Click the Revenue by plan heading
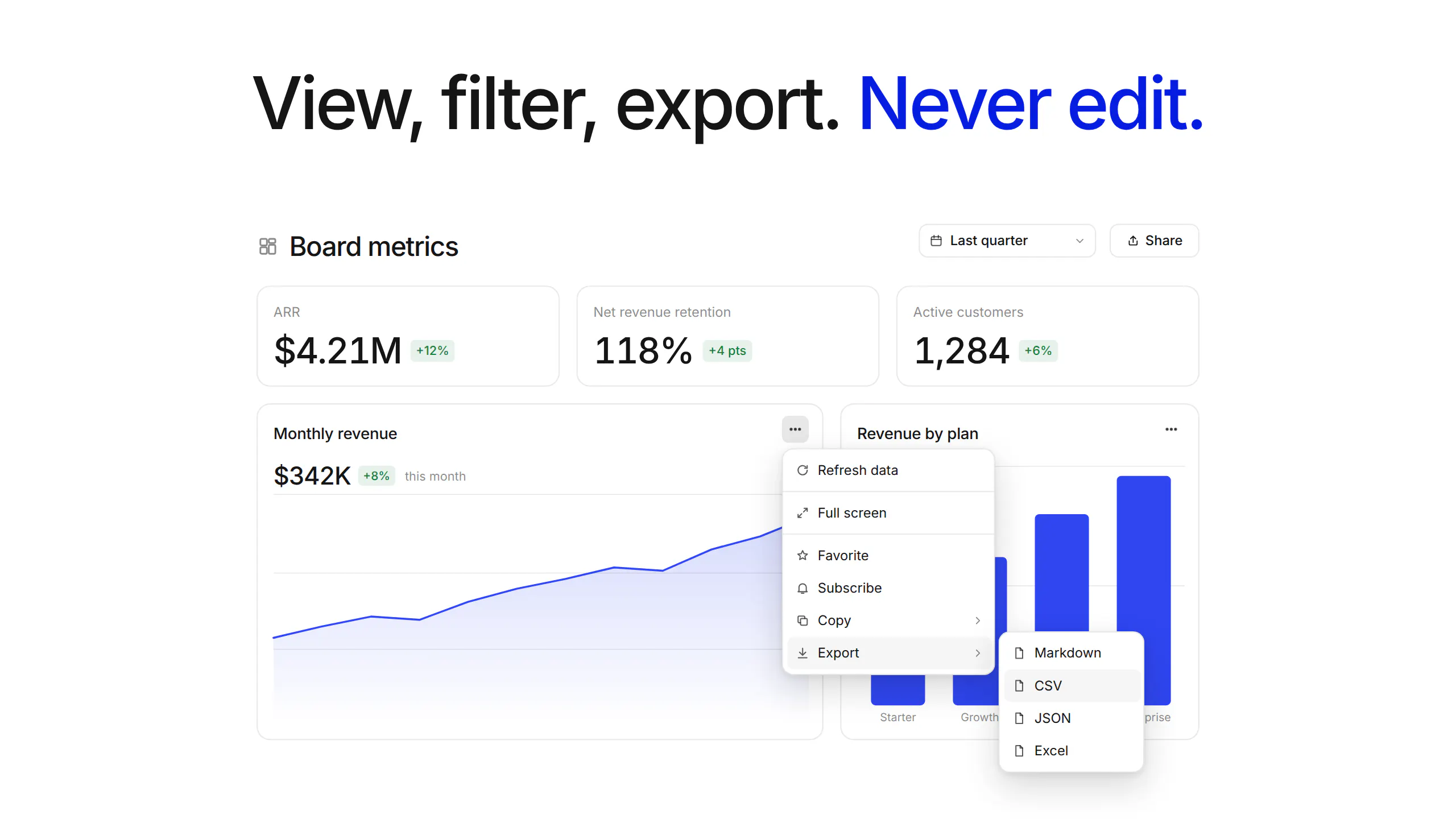The width and height of the screenshot is (1456, 819). tap(917, 433)
